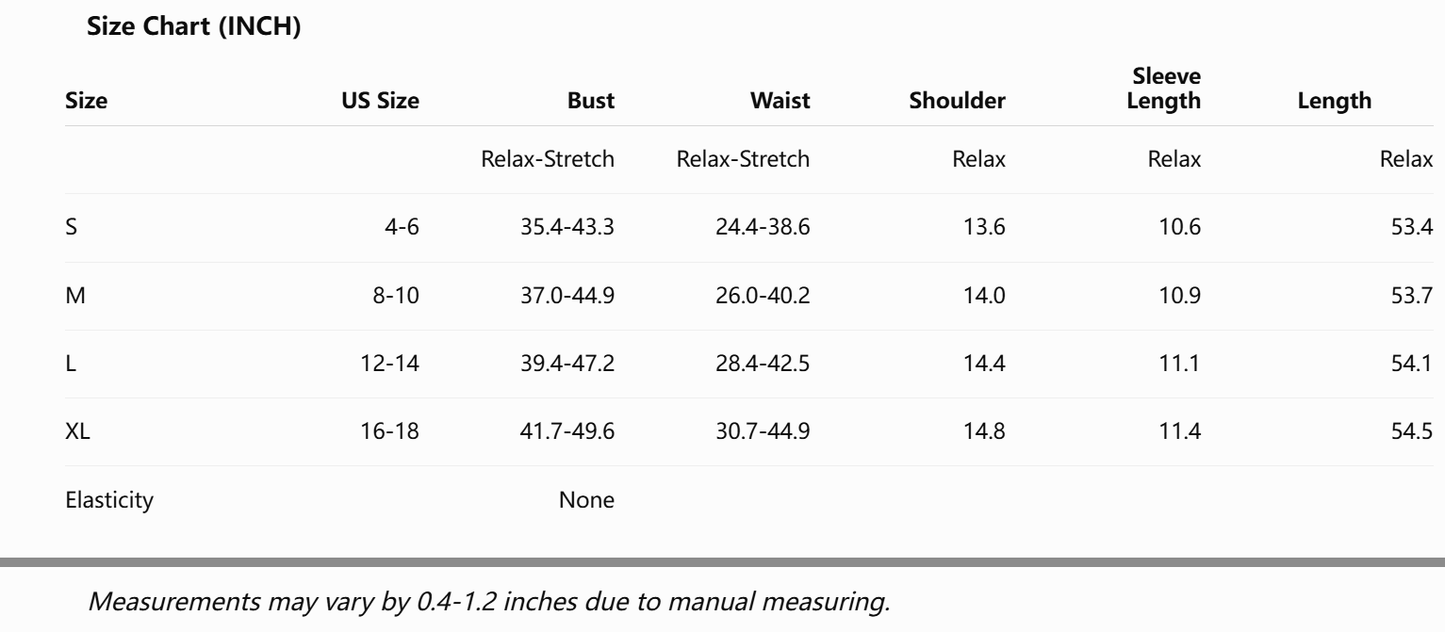The image size is (1445, 632).
Task: Click the Waist column header
Action: click(780, 100)
